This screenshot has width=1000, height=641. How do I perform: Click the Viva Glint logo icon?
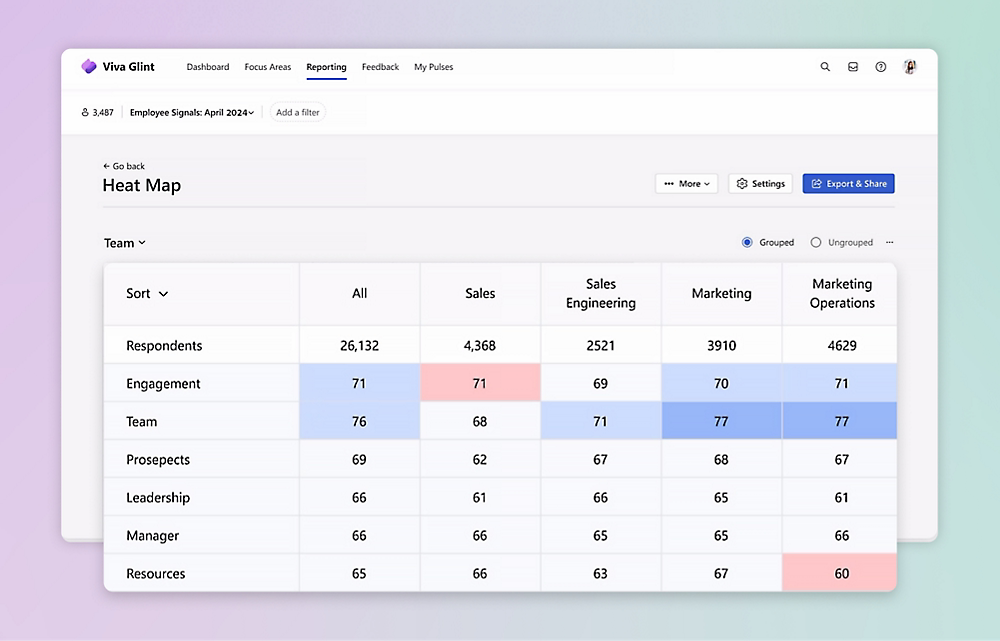coord(89,67)
